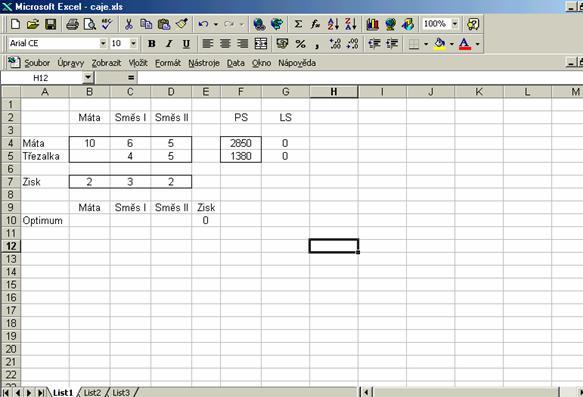The image size is (583, 397).
Task: Click the Sort Ascending icon
Action: 333,25
